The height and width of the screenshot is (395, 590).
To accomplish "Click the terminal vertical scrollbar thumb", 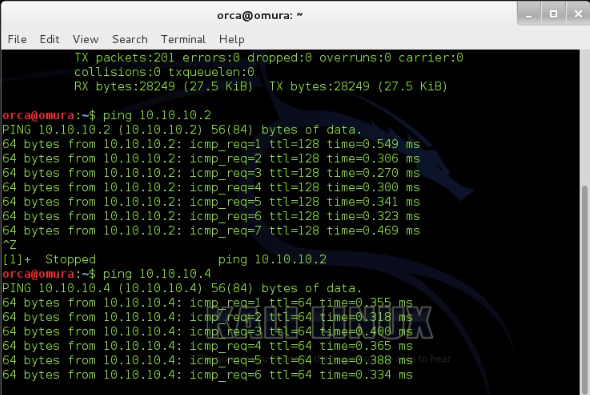I will (x=585, y=290).
